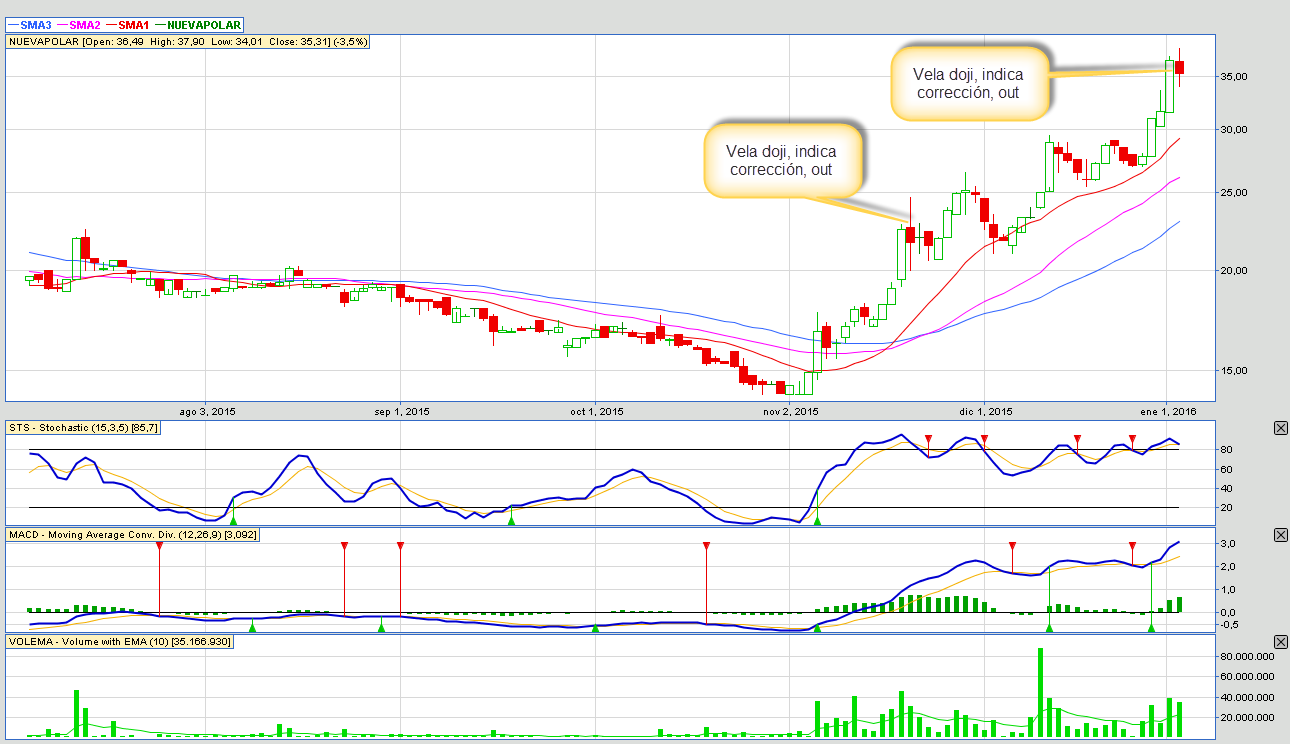Click the earliest red signal marker in MACD panel

point(159,546)
